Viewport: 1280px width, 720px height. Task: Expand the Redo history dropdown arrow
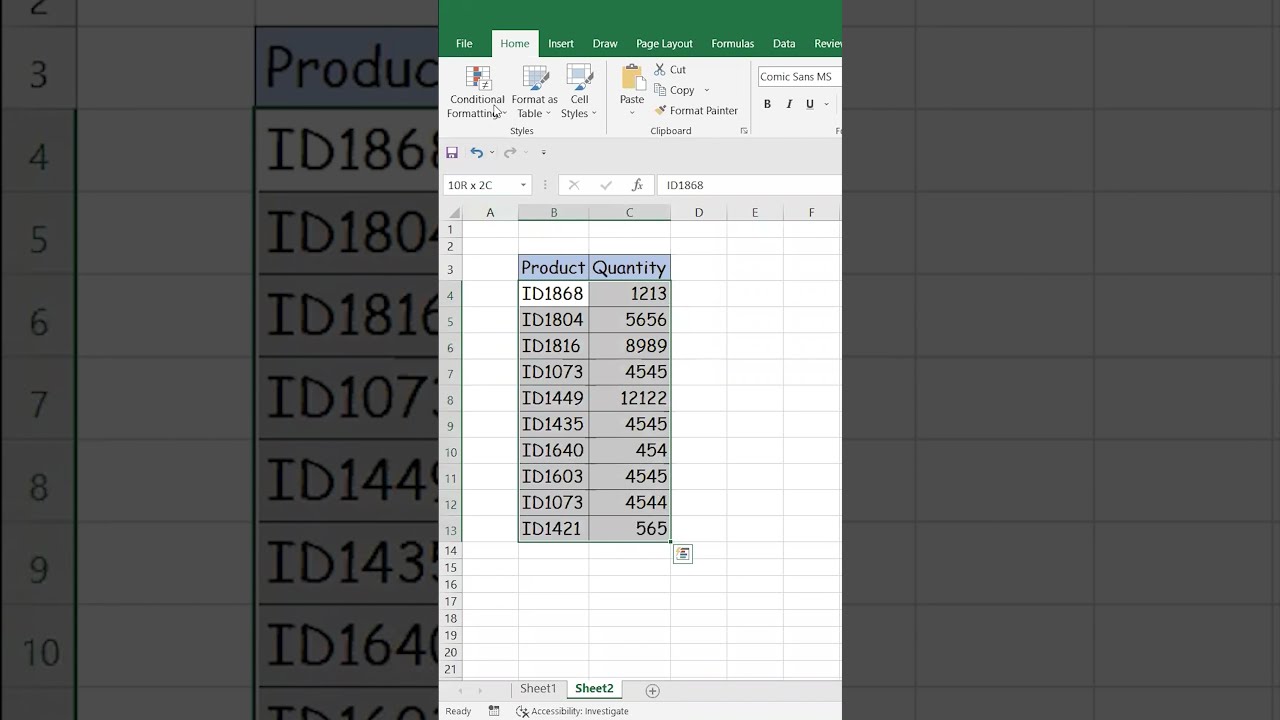click(x=525, y=153)
